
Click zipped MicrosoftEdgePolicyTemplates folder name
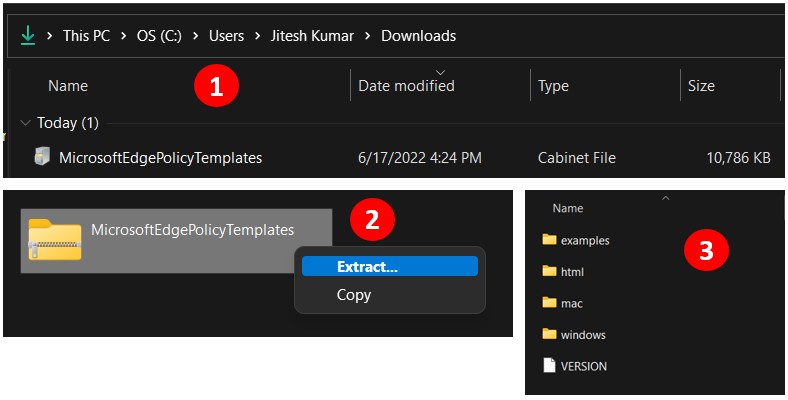click(192, 230)
